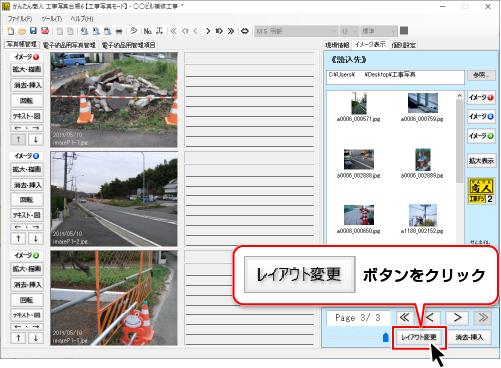The height and width of the screenshot is (368, 501).
Task: Click the print icon in toolbar
Action: [119, 31]
